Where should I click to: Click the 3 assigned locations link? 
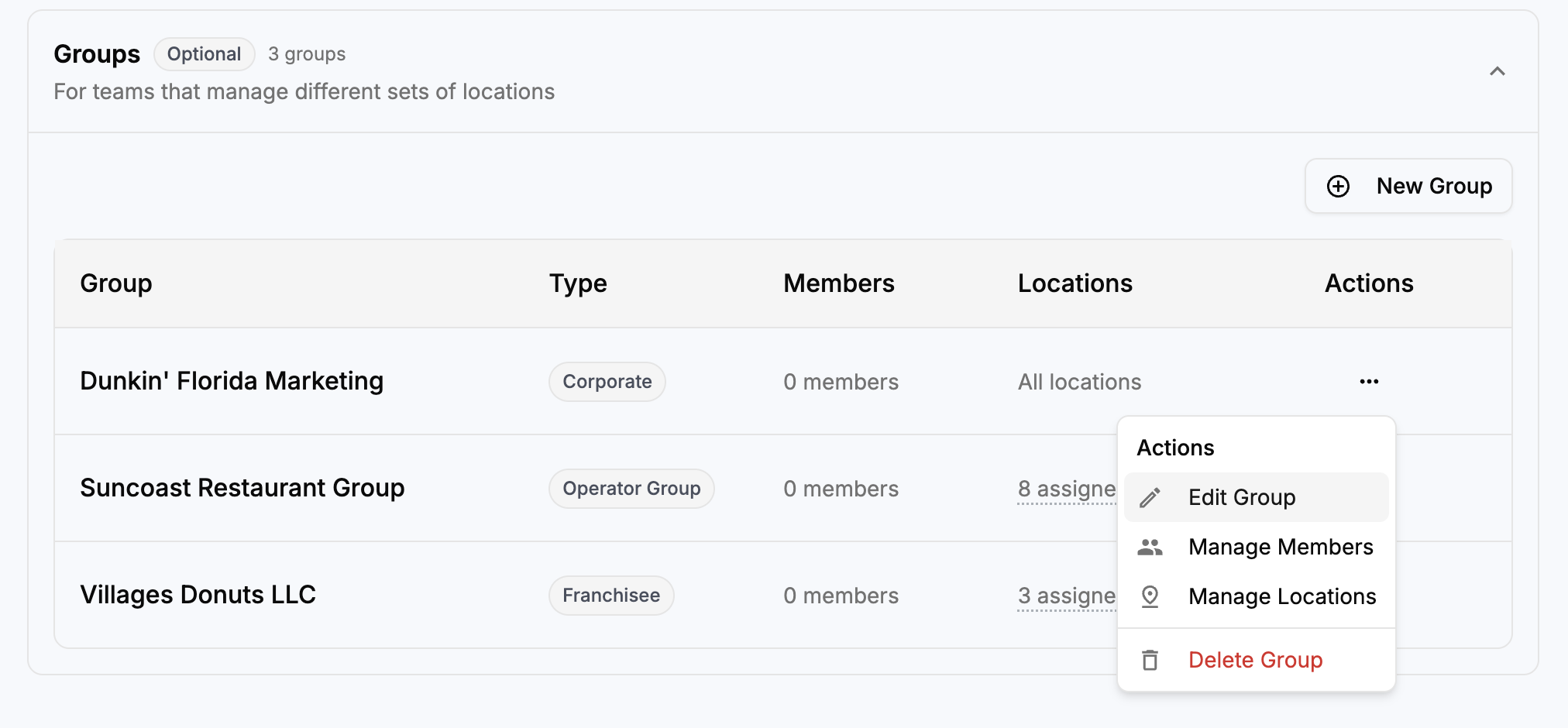tap(1067, 596)
